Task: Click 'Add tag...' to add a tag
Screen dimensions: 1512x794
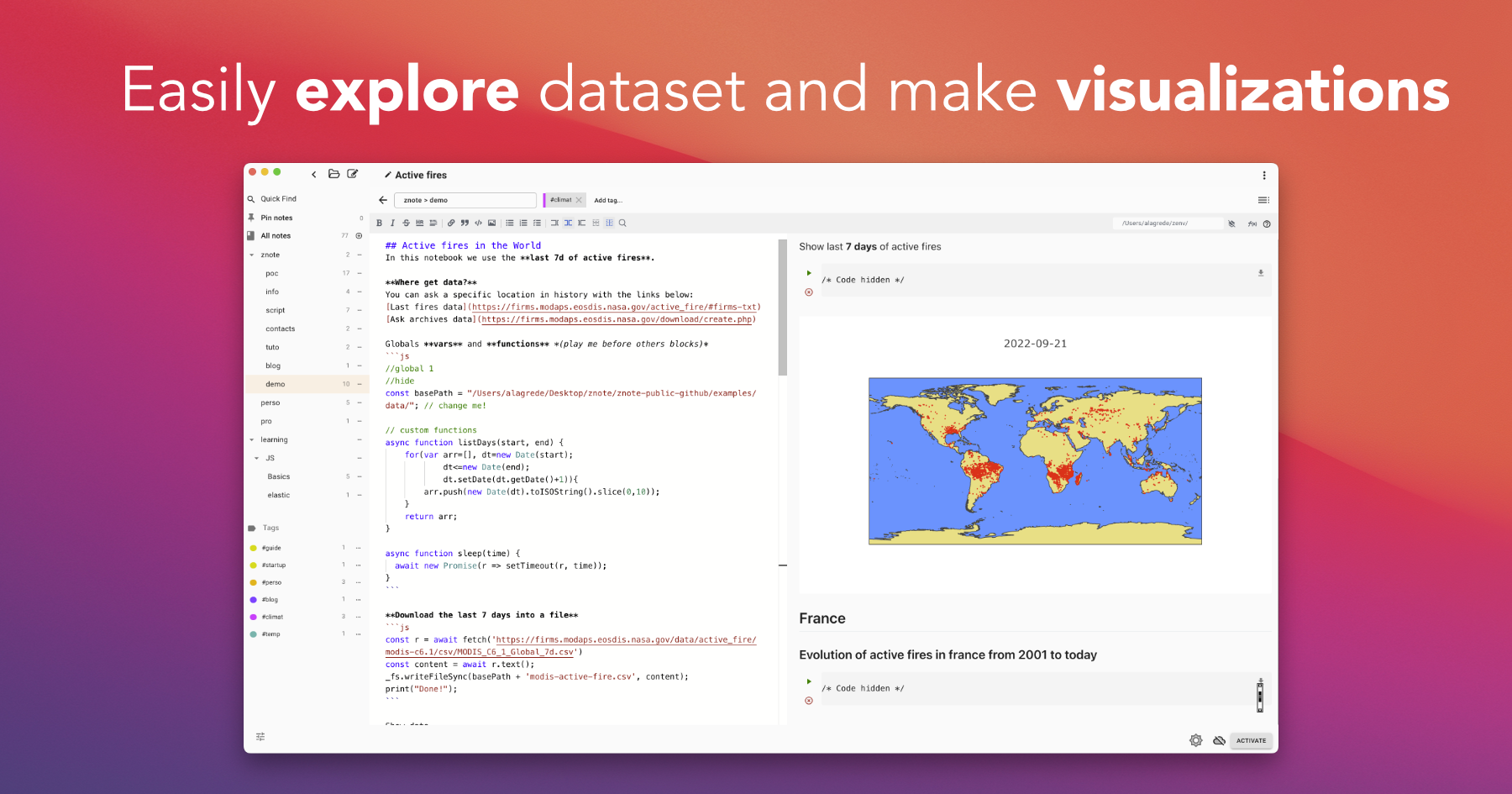Action: click(x=608, y=201)
